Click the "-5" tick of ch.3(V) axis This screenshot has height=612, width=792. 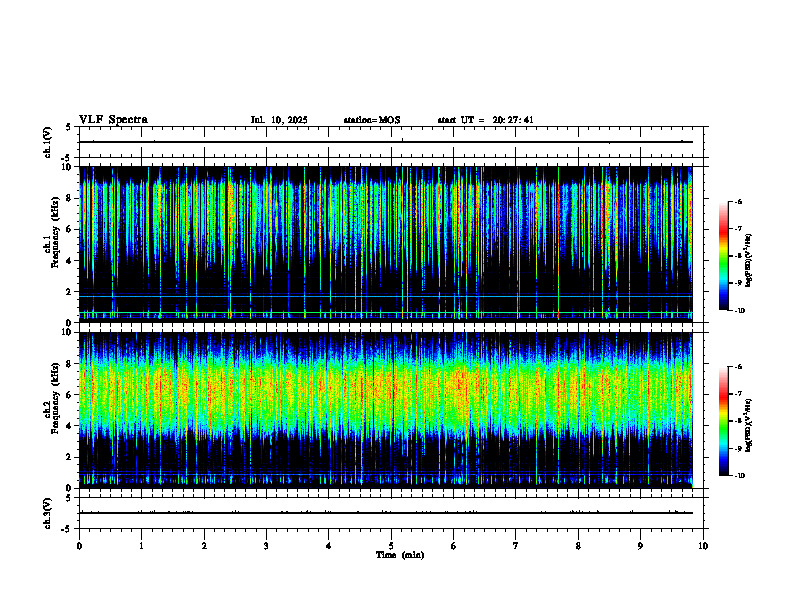(67, 529)
